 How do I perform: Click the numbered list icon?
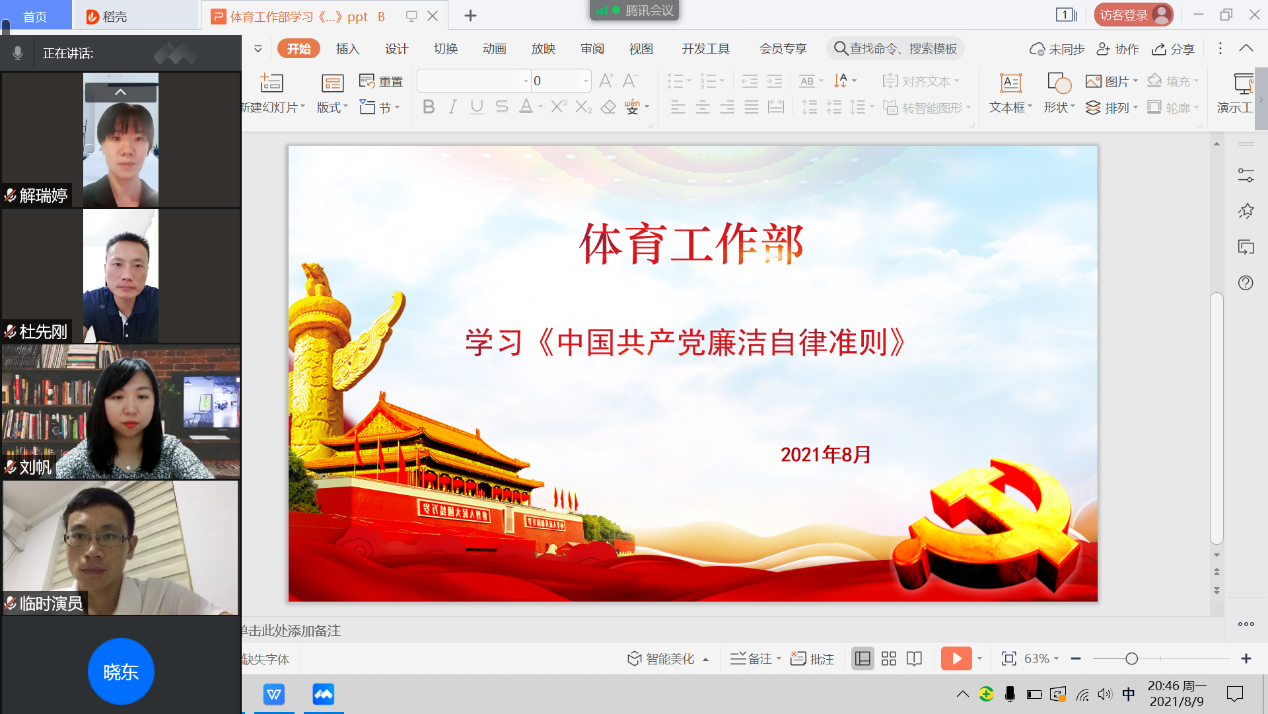click(x=711, y=81)
